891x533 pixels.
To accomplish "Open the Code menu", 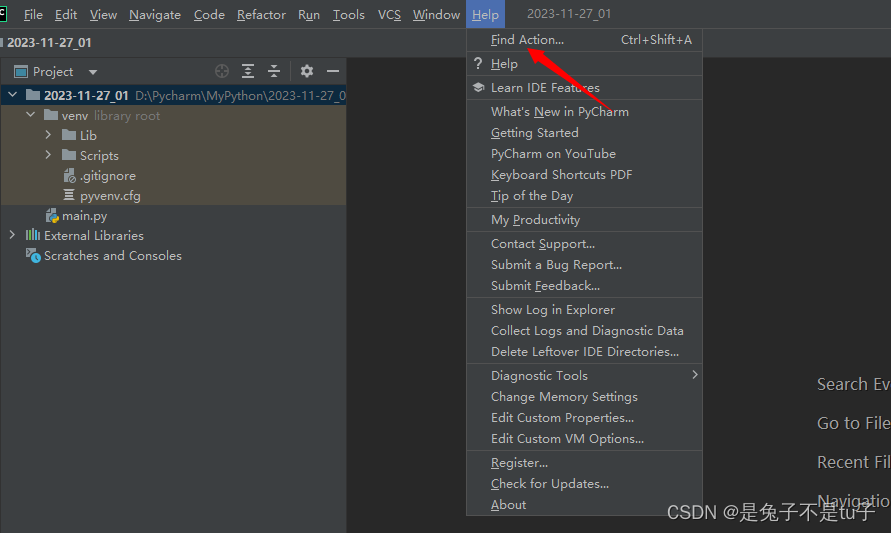I will point(209,15).
